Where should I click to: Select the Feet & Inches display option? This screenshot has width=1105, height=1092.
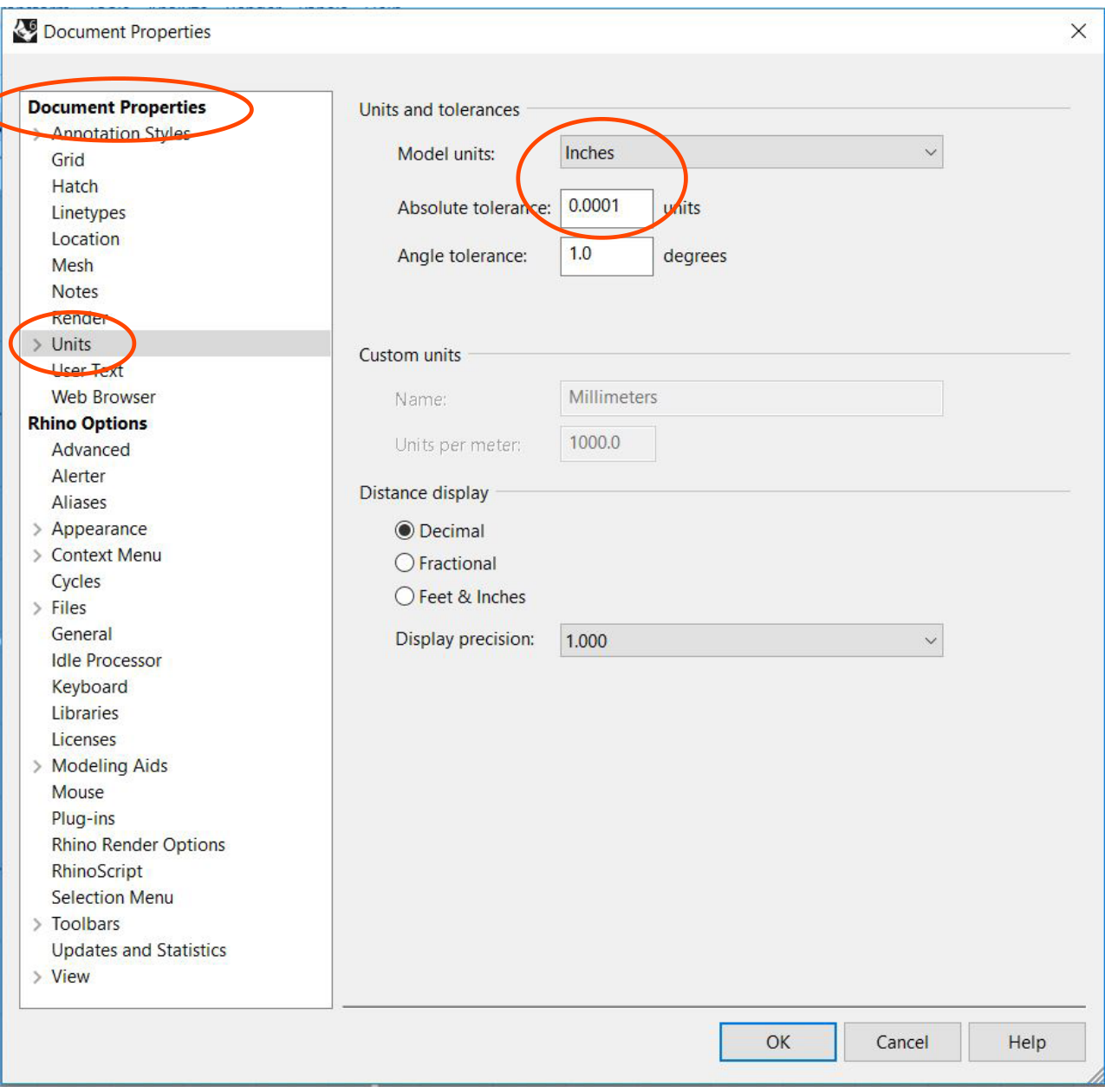460,596
